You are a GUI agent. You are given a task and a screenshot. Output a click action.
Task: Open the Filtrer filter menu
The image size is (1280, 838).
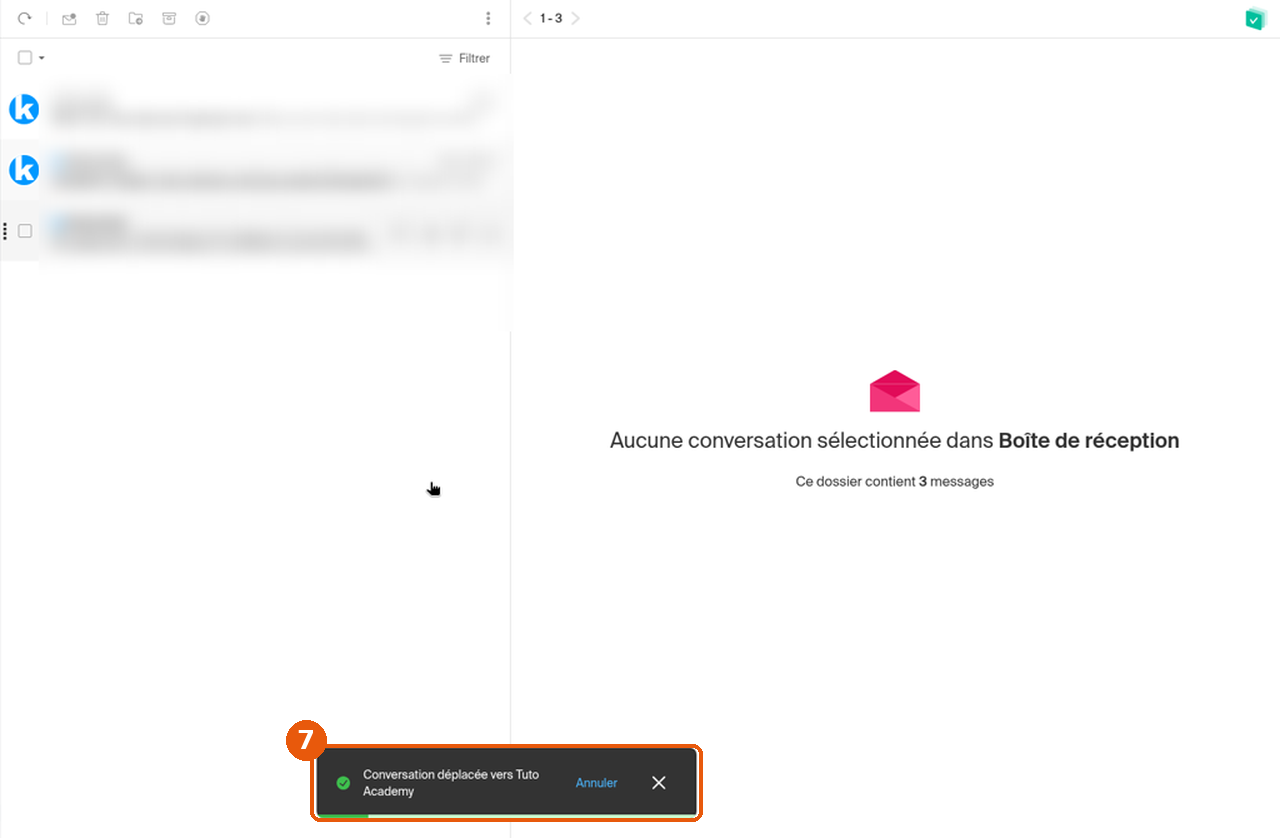click(x=465, y=59)
